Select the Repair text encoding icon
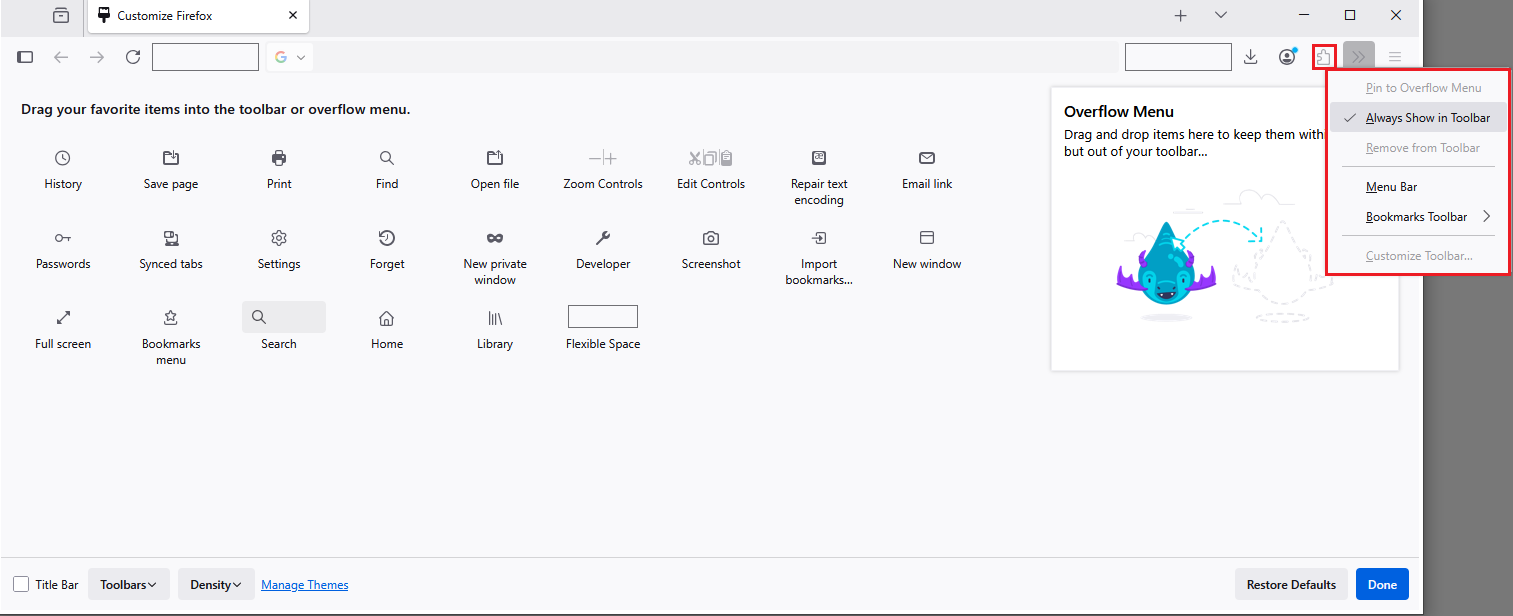1513x616 pixels. [x=819, y=158]
